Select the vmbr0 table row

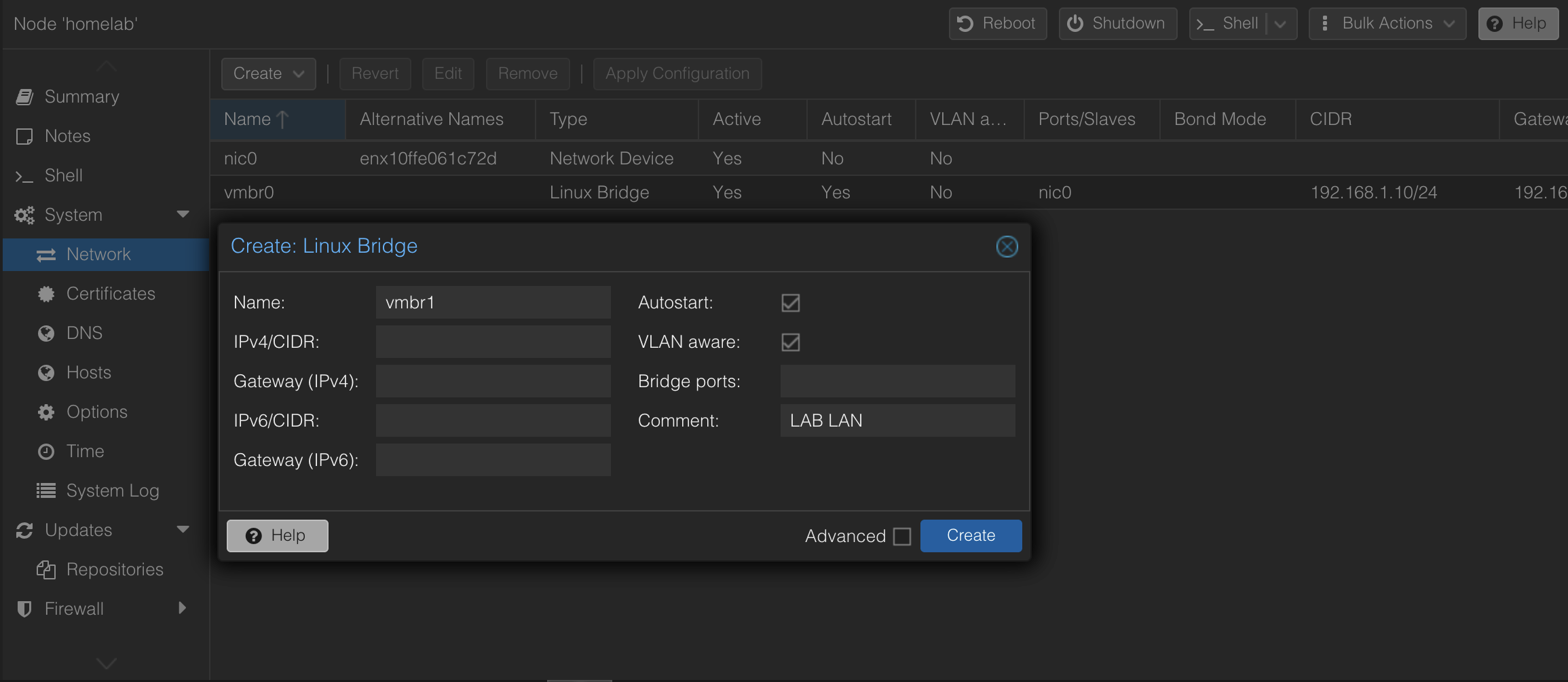tap(889, 192)
